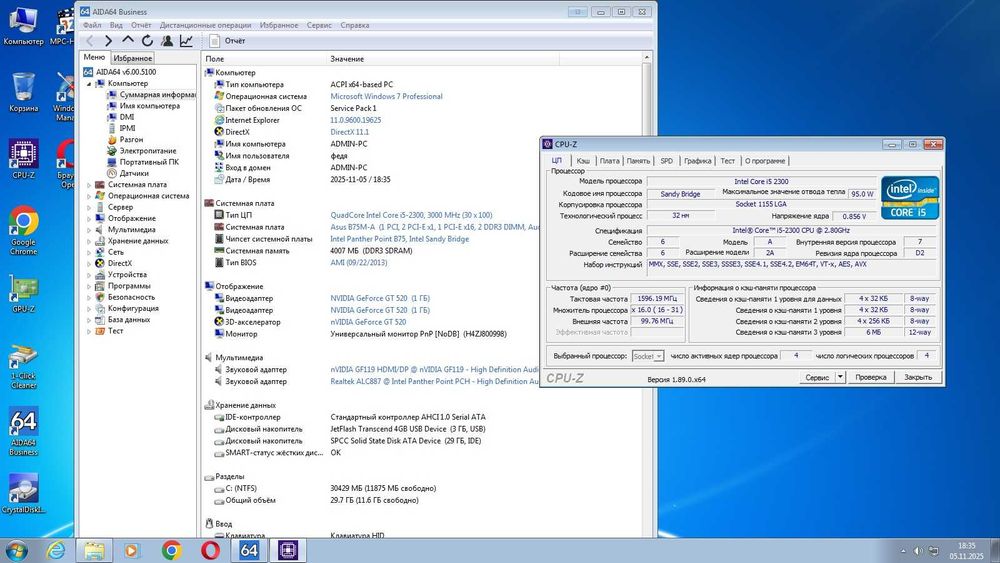This screenshot has width=1000, height=563.
Task: Open AIDA64 Business desktop shortcut
Action: [x=24, y=432]
